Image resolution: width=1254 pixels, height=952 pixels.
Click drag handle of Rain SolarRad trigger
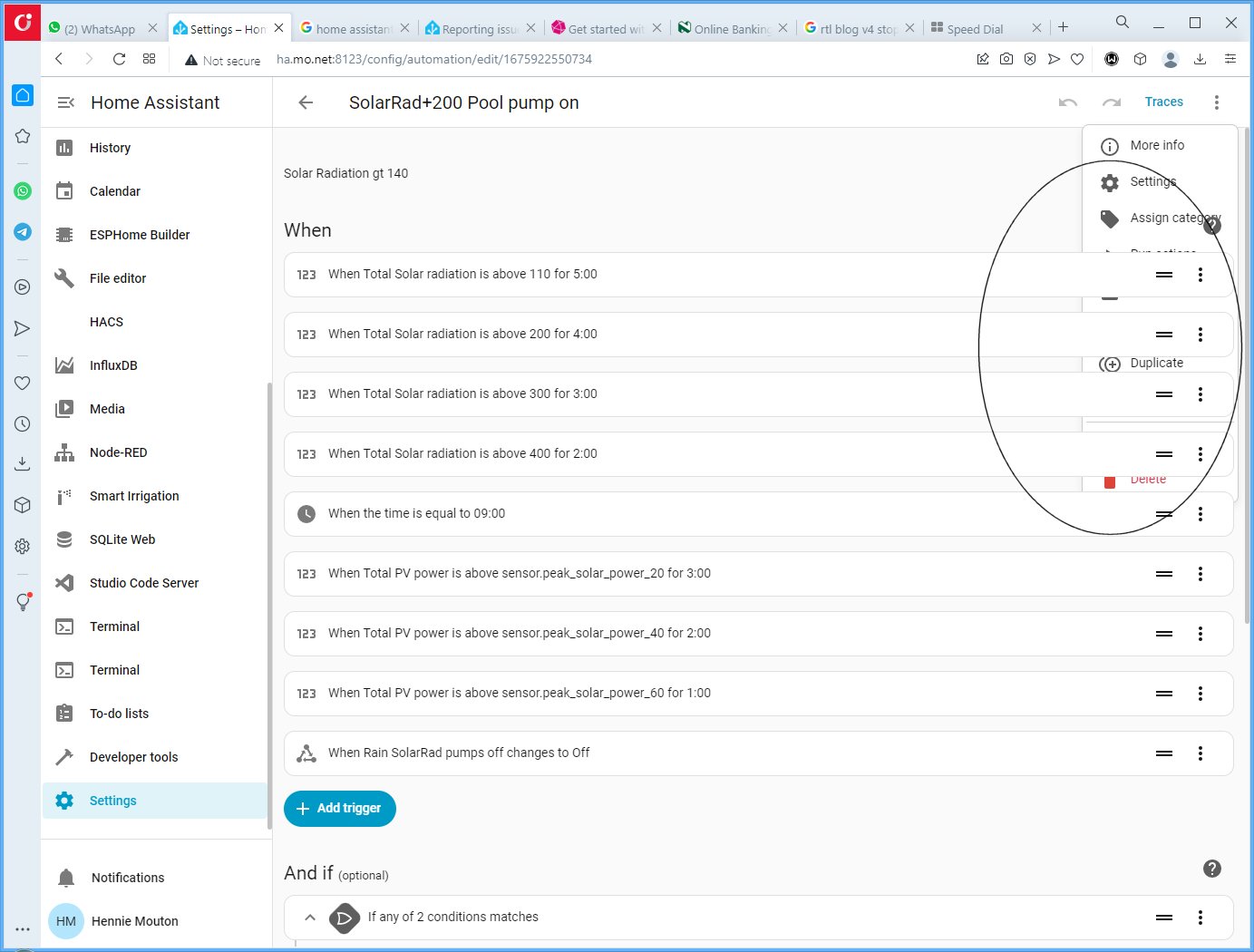pos(1164,753)
